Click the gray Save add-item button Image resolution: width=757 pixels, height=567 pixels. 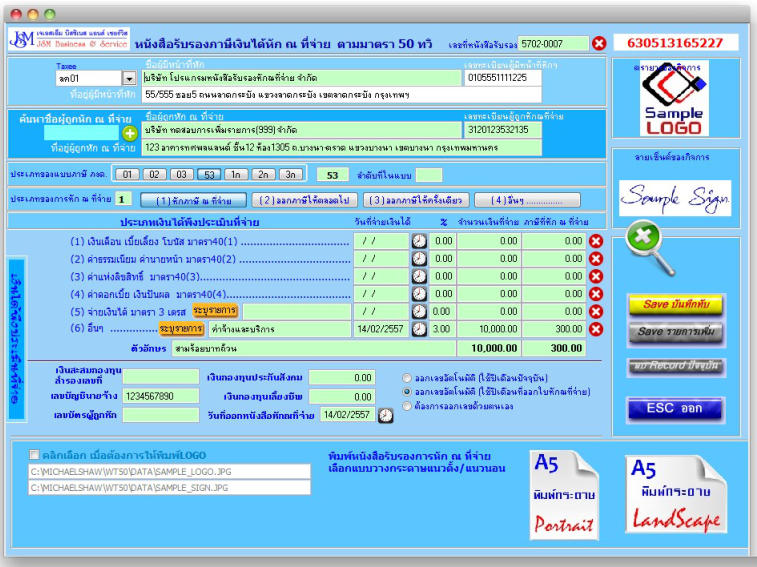click(x=676, y=332)
